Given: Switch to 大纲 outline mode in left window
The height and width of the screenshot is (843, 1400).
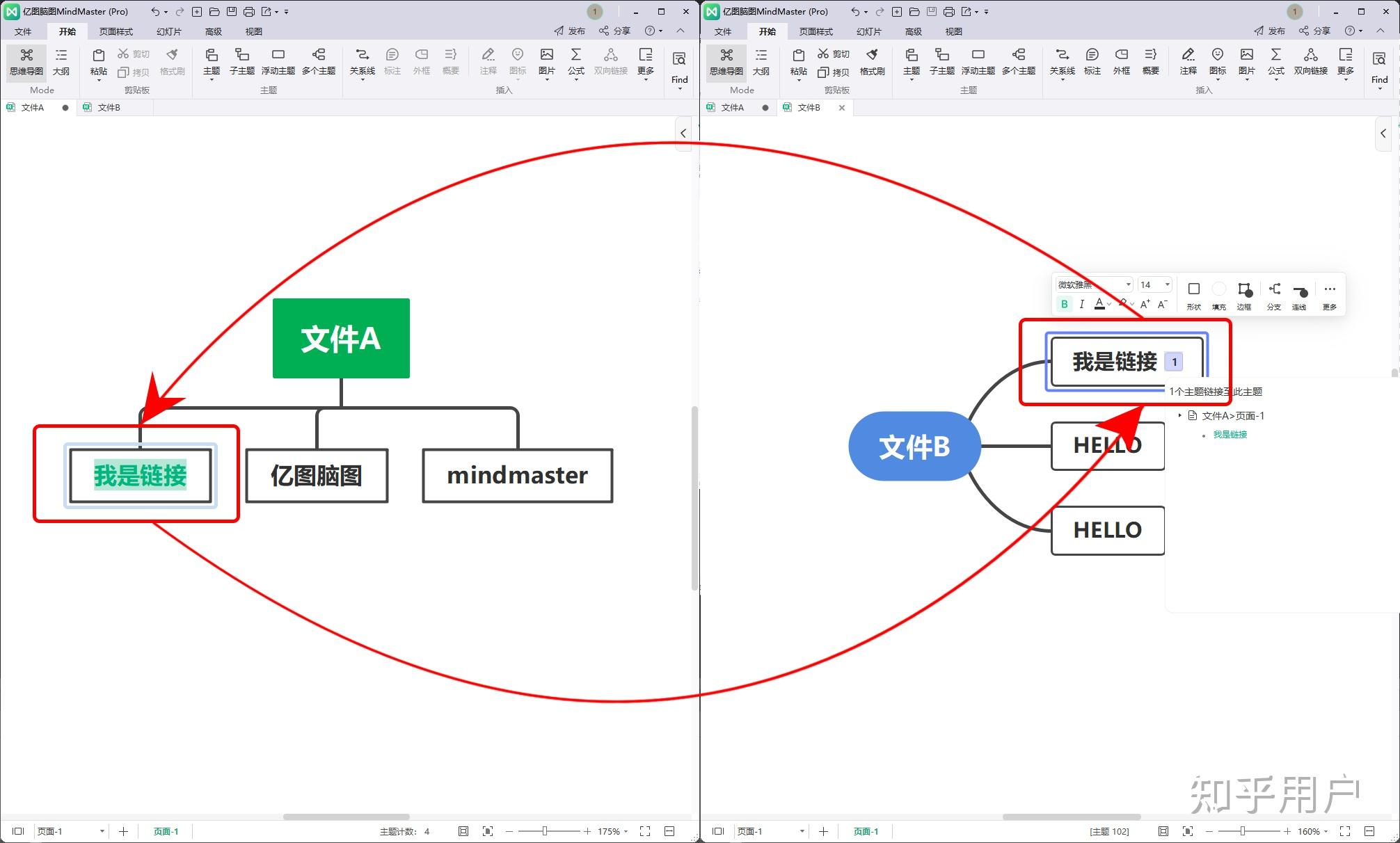Looking at the screenshot, I should (x=61, y=61).
